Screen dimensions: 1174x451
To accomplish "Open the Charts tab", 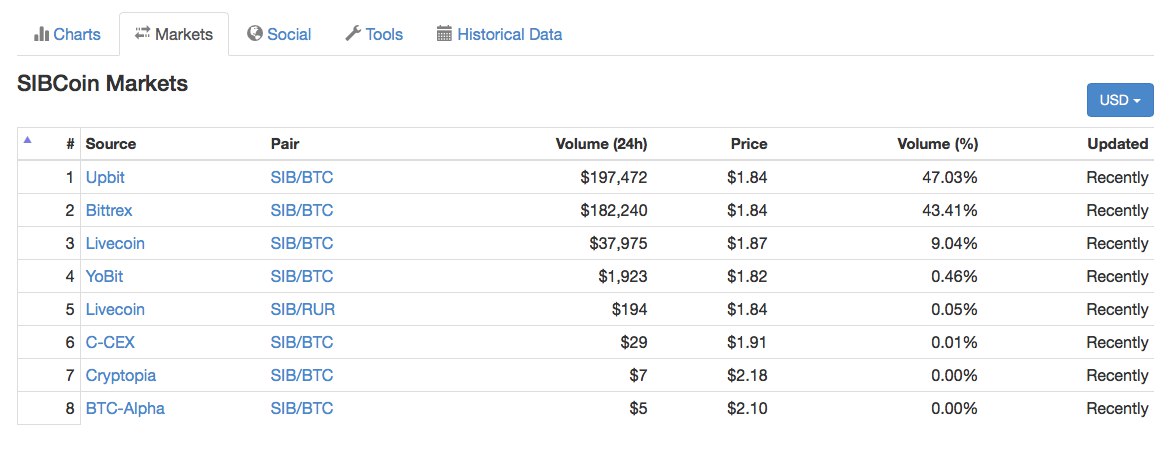I will [x=67, y=34].
